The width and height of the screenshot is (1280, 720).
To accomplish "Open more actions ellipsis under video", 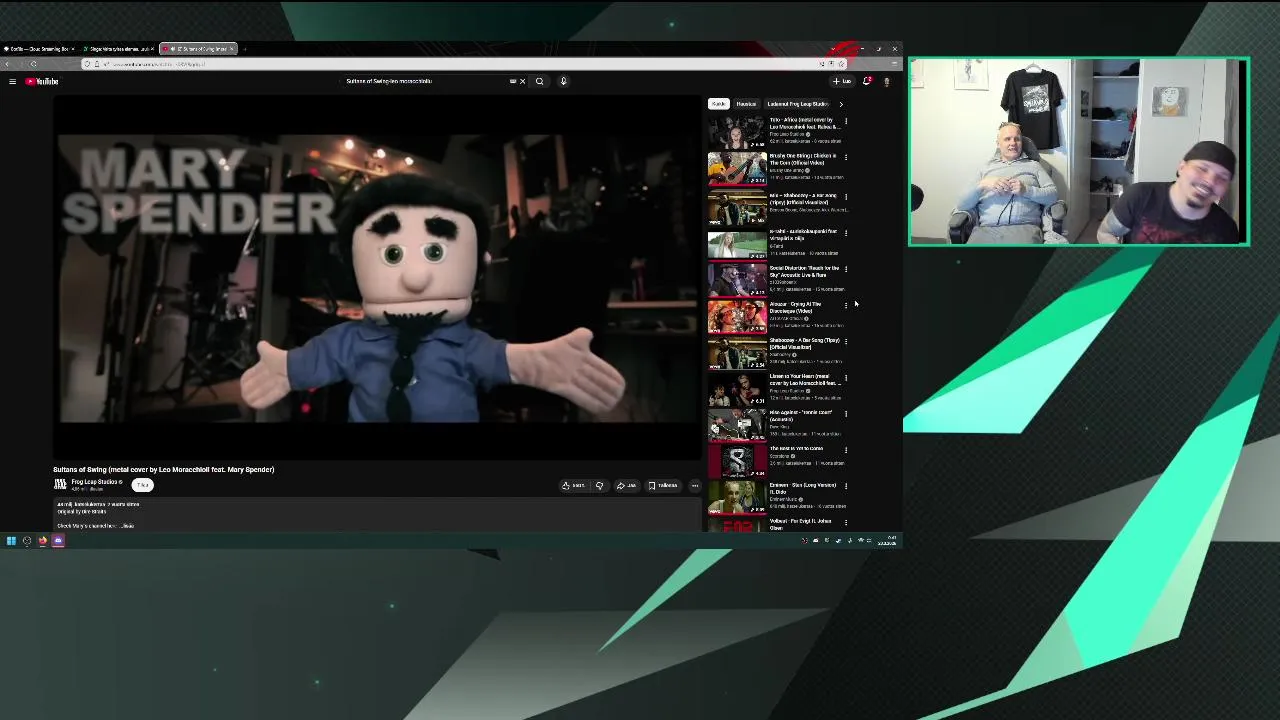I will [695, 485].
